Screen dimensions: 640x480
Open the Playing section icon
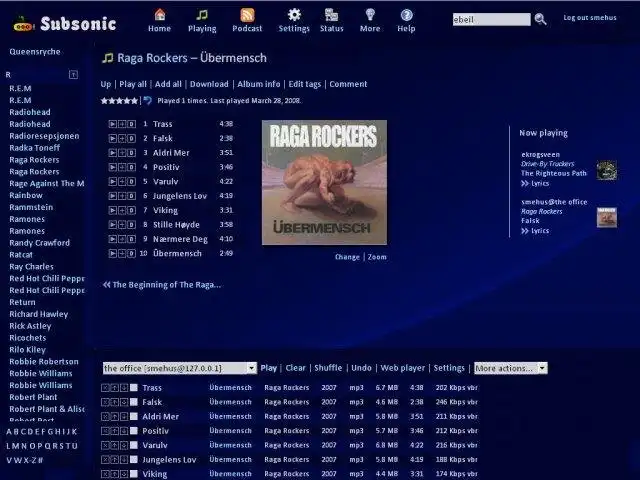coord(202,15)
